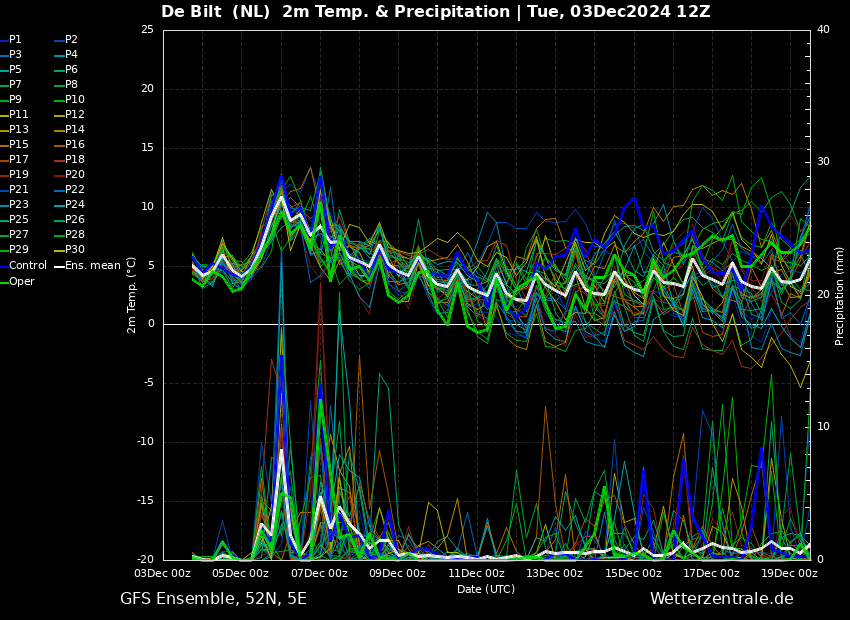Click the P1 legend entry
This screenshot has height=620, width=850.
(x=15, y=40)
